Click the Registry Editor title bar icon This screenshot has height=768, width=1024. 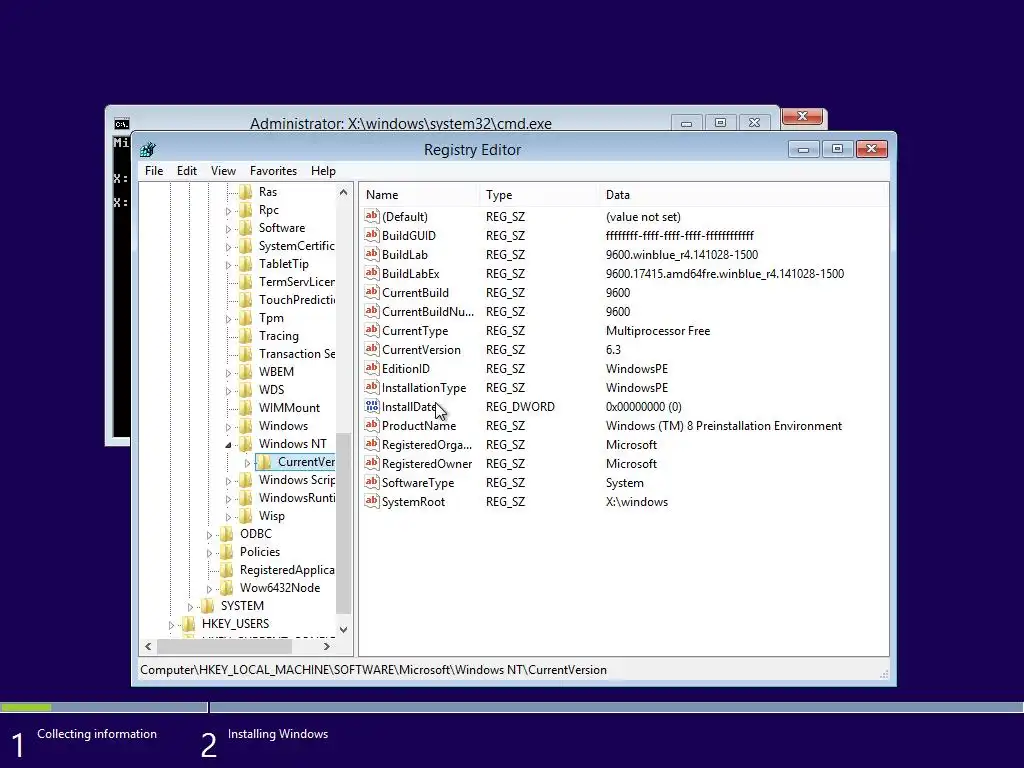148,150
